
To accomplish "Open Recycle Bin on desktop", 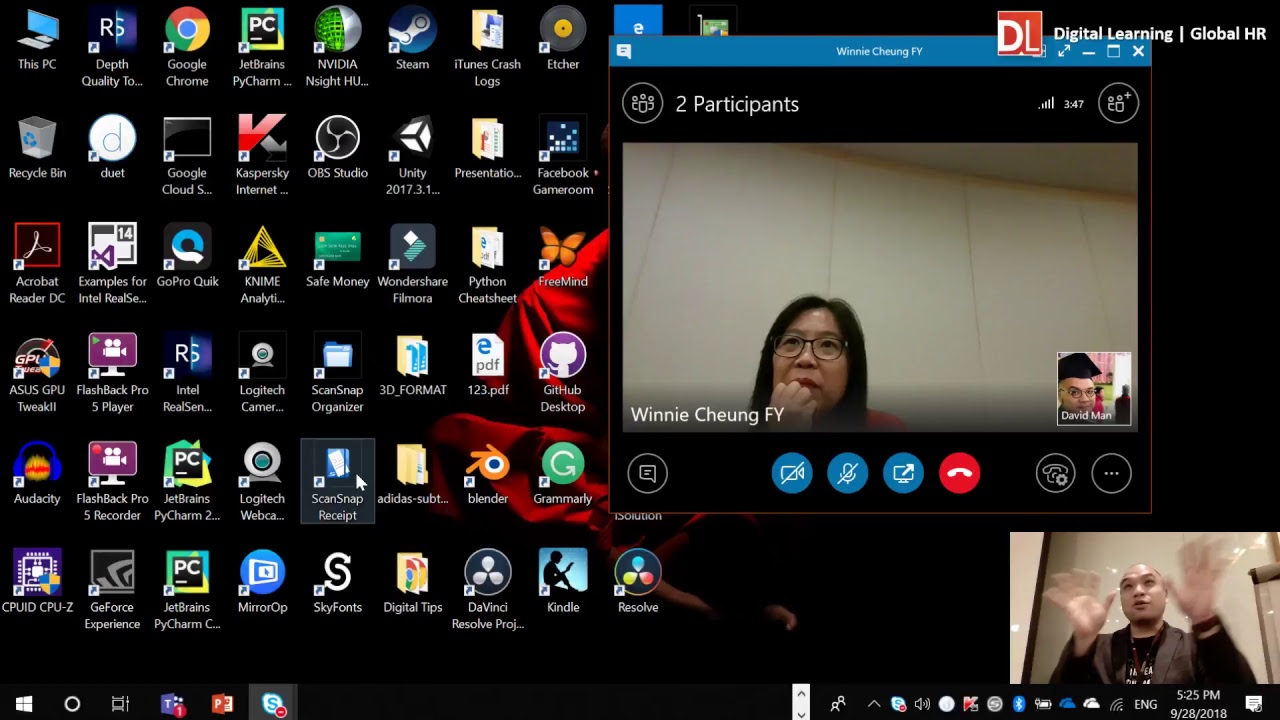I will coord(37,149).
